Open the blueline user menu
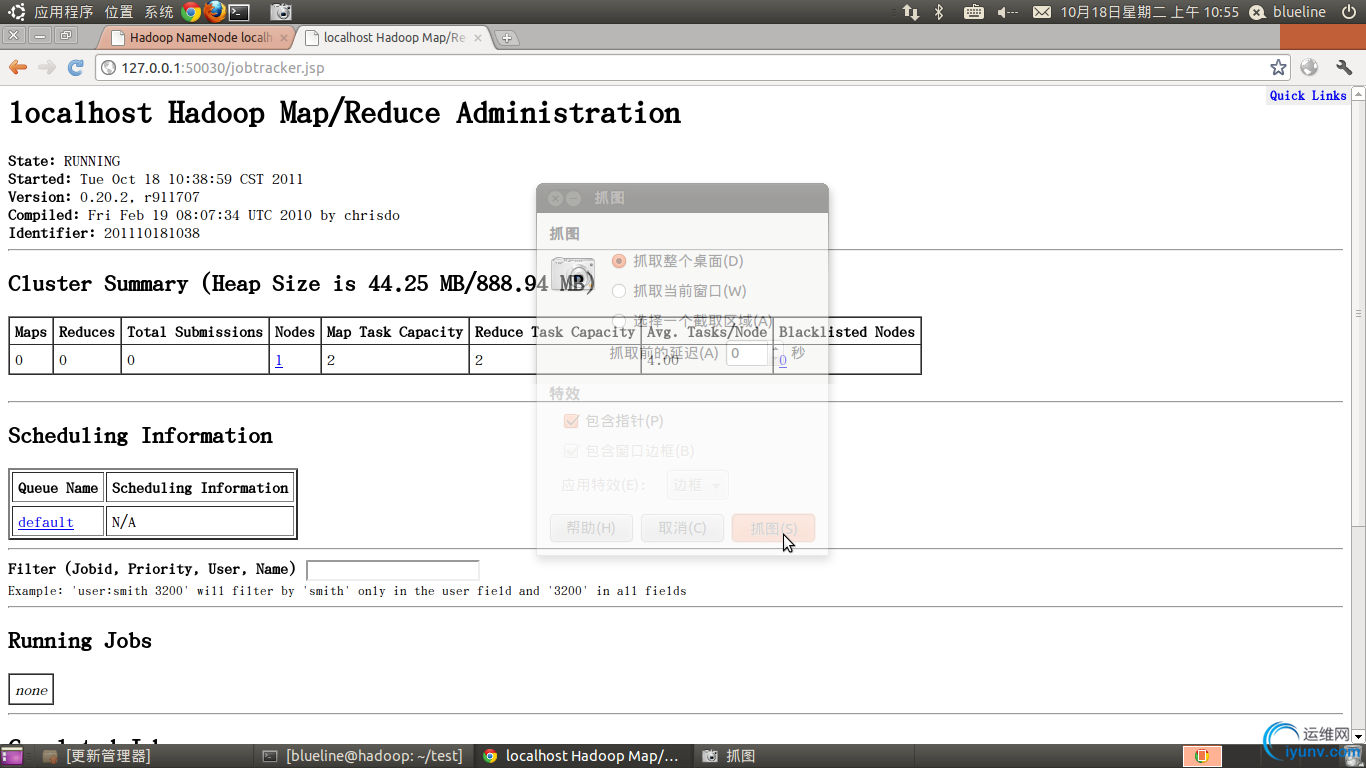This screenshot has height=768, width=1366. point(1299,12)
